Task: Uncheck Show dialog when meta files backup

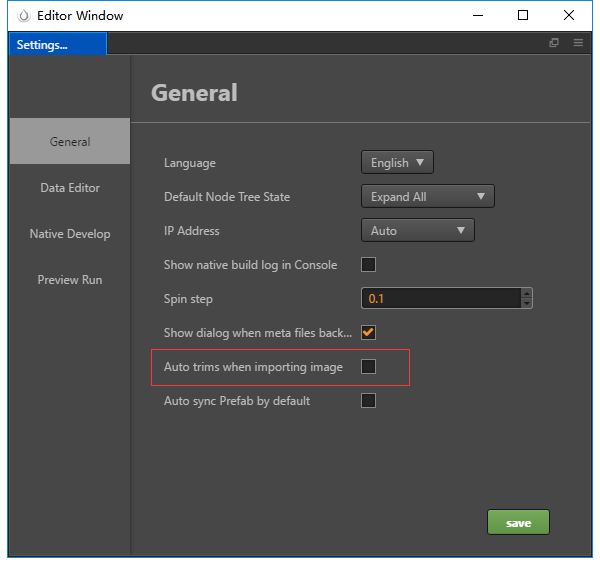Action: tap(368, 332)
